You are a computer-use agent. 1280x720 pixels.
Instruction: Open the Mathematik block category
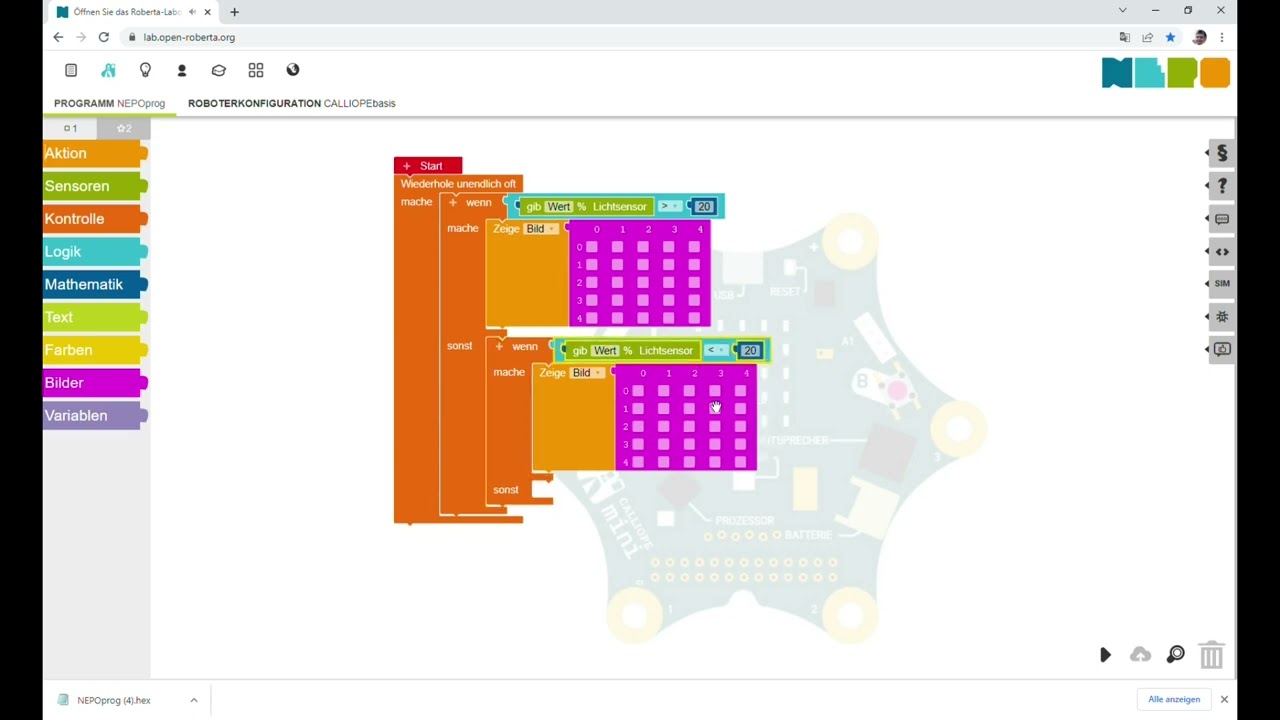pyautogui.click(x=94, y=284)
